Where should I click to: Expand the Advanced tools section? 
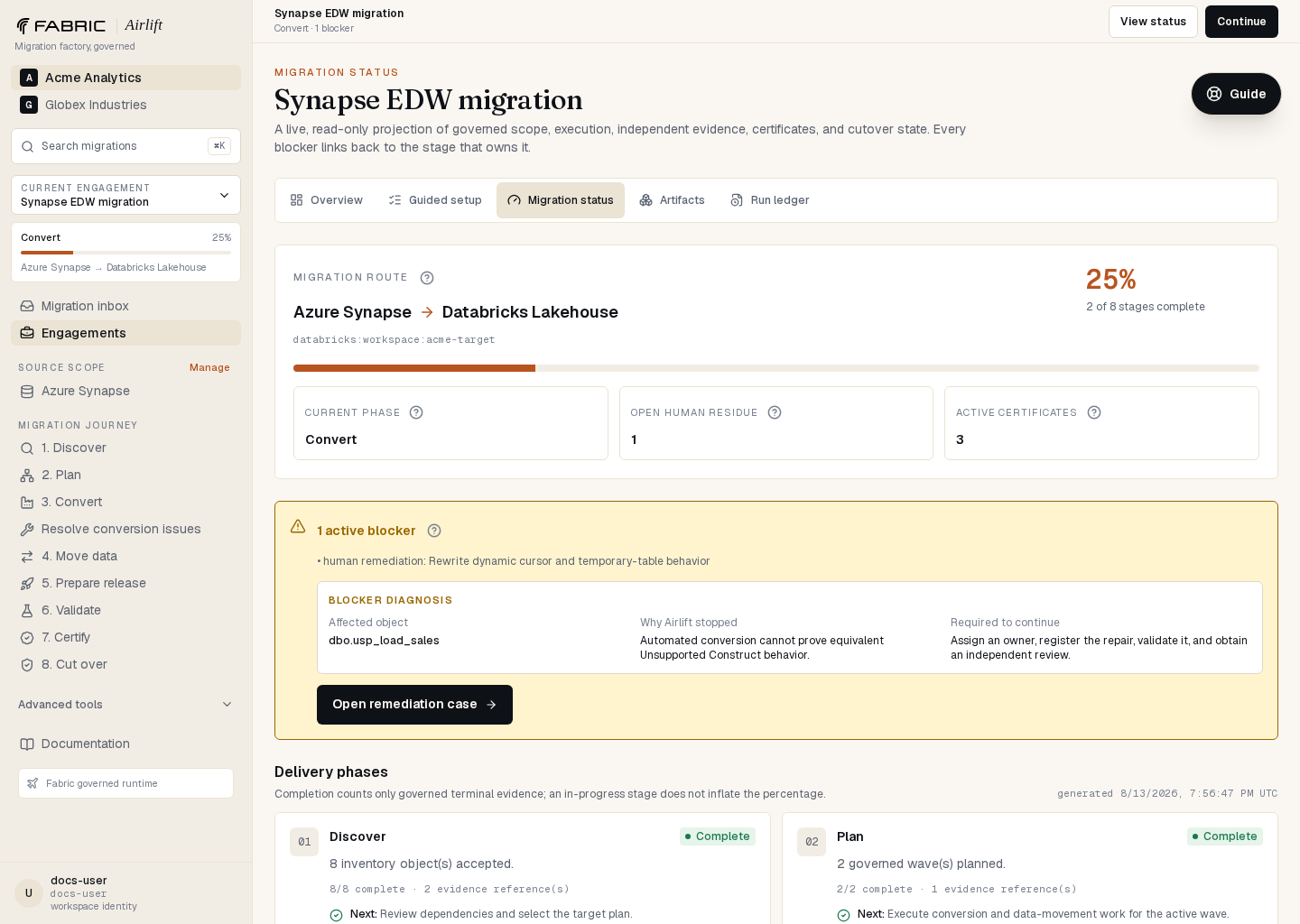pyautogui.click(x=125, y=705)
